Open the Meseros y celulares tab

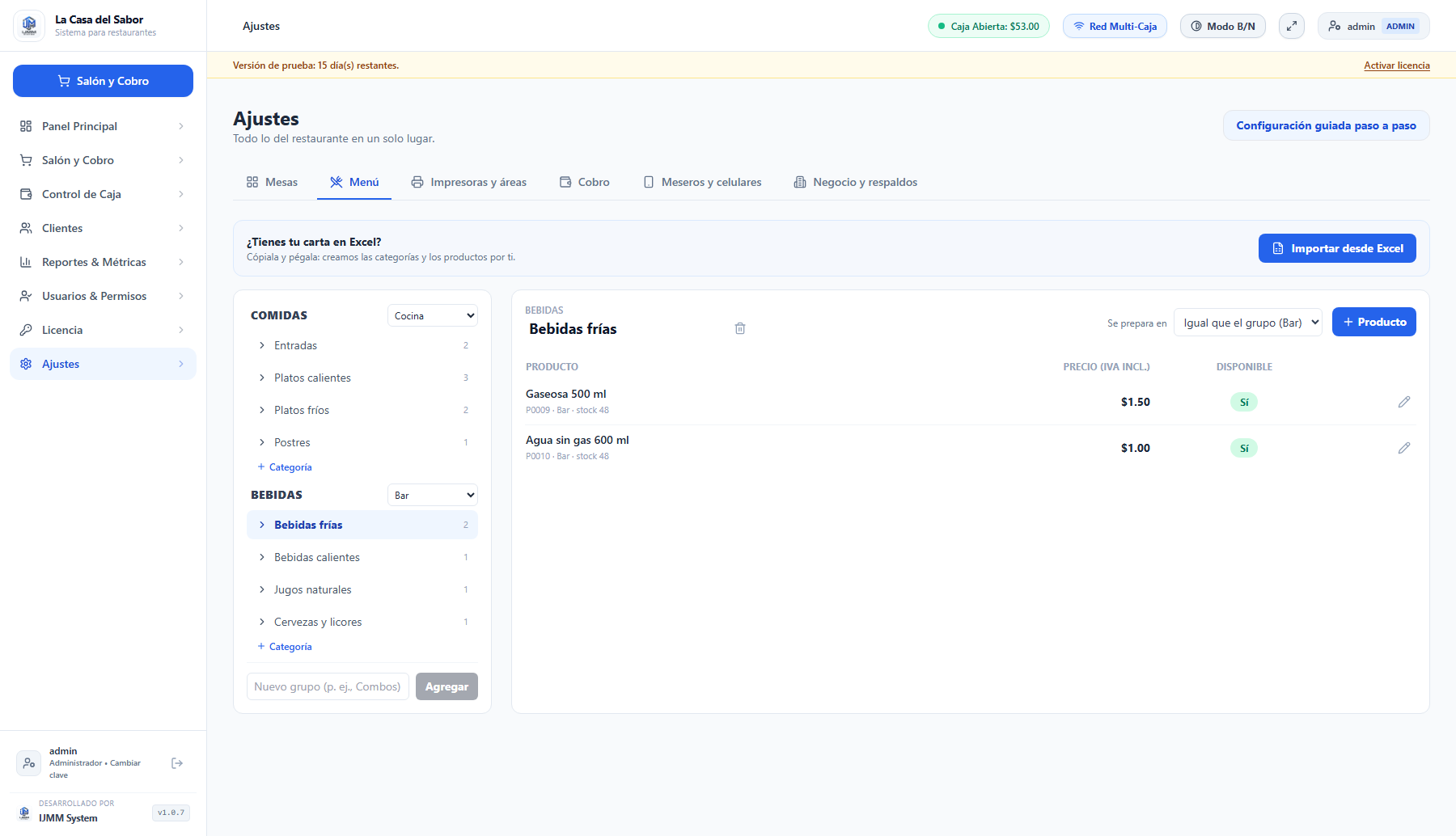pyautogui.click(x=702, y=182)
